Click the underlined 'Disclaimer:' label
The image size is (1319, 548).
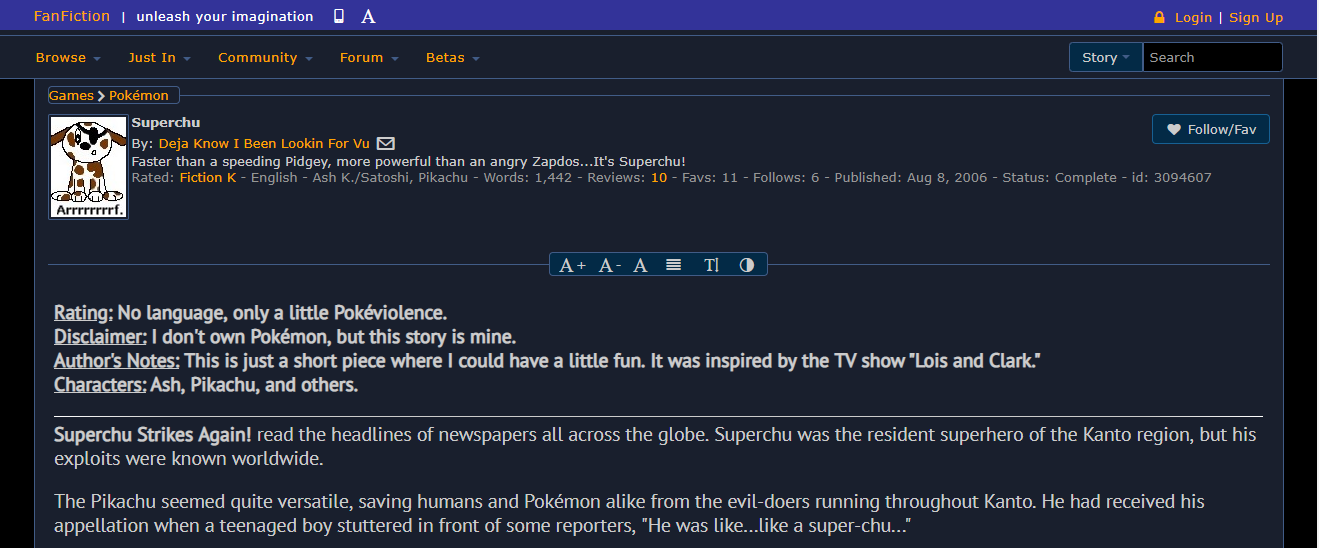point(100,337)
